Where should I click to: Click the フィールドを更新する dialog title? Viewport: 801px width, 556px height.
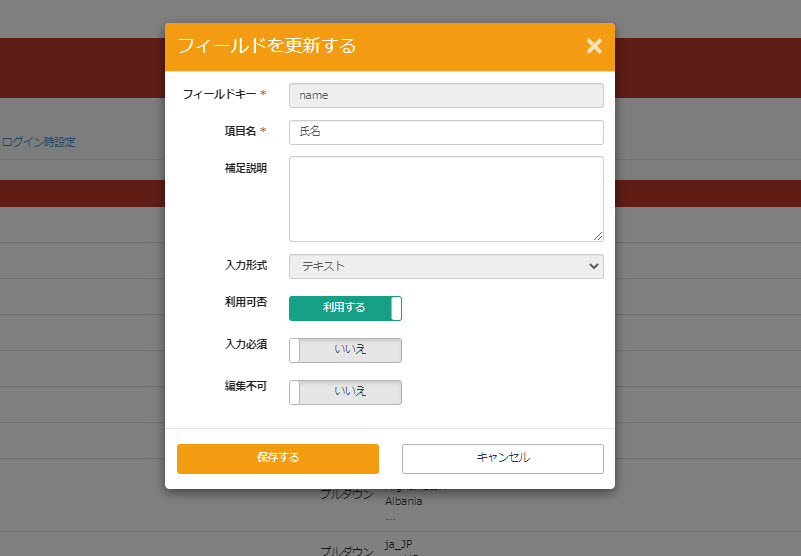tap(266, 46)
